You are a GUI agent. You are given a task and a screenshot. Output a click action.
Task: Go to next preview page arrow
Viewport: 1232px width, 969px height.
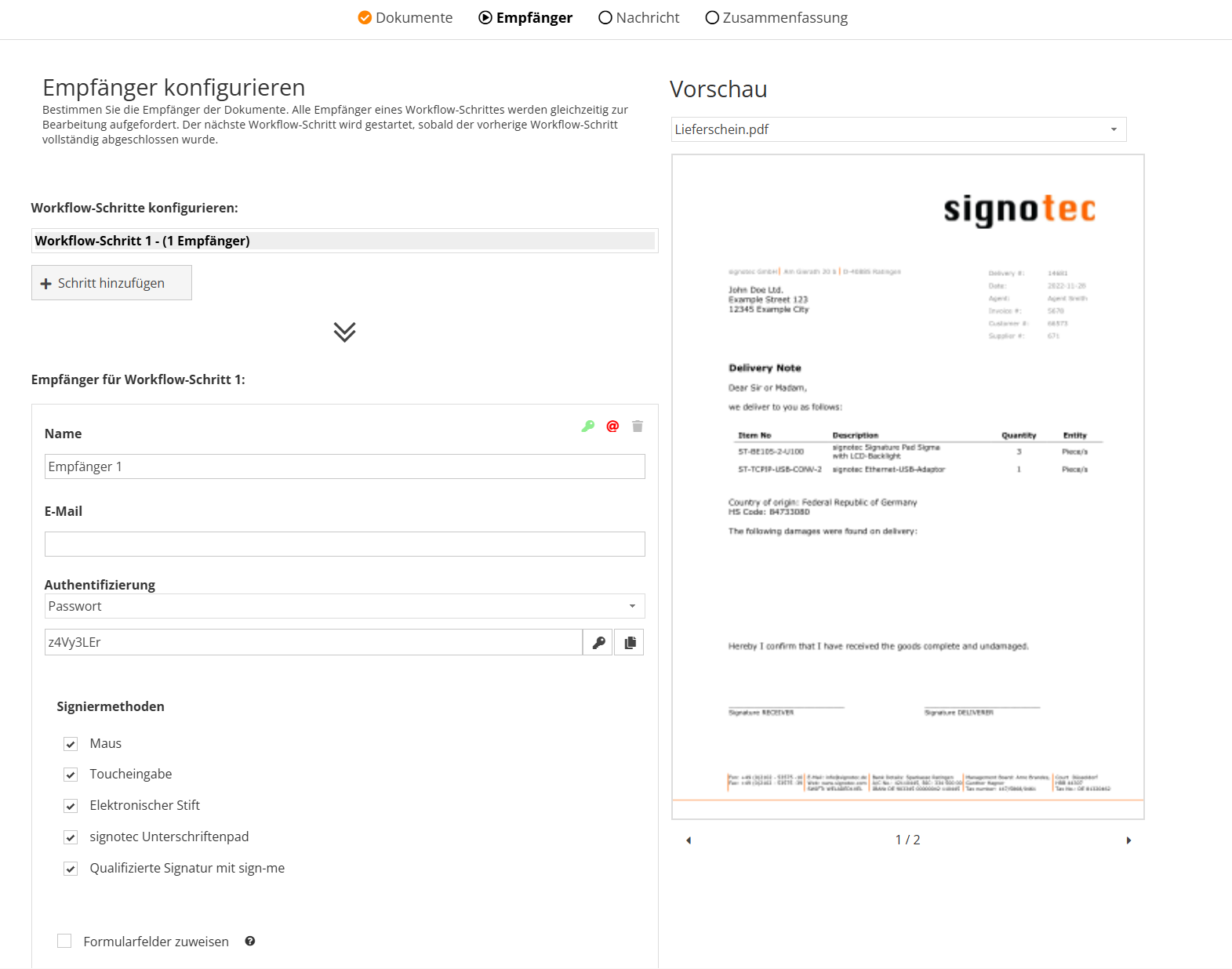tap(1128, 840)
